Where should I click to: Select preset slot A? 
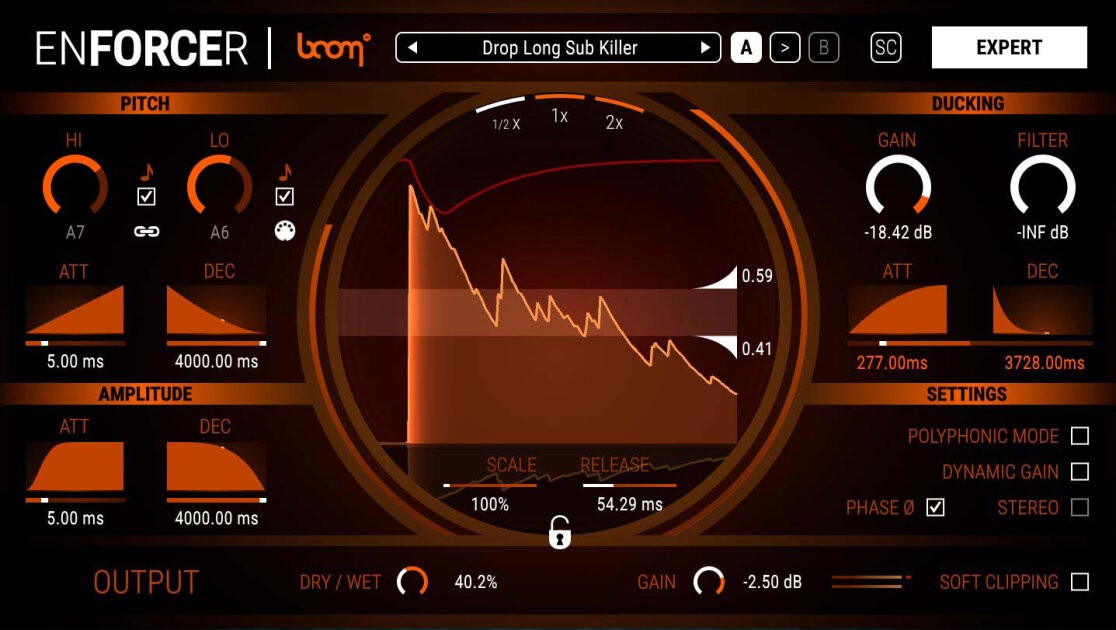(x=746, y=48)
